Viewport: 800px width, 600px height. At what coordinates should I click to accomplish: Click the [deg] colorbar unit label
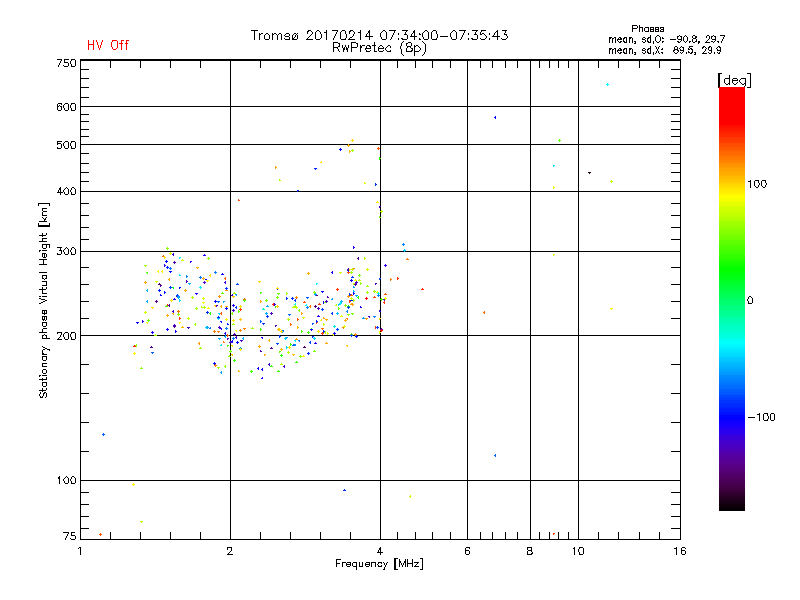[734, 79]
